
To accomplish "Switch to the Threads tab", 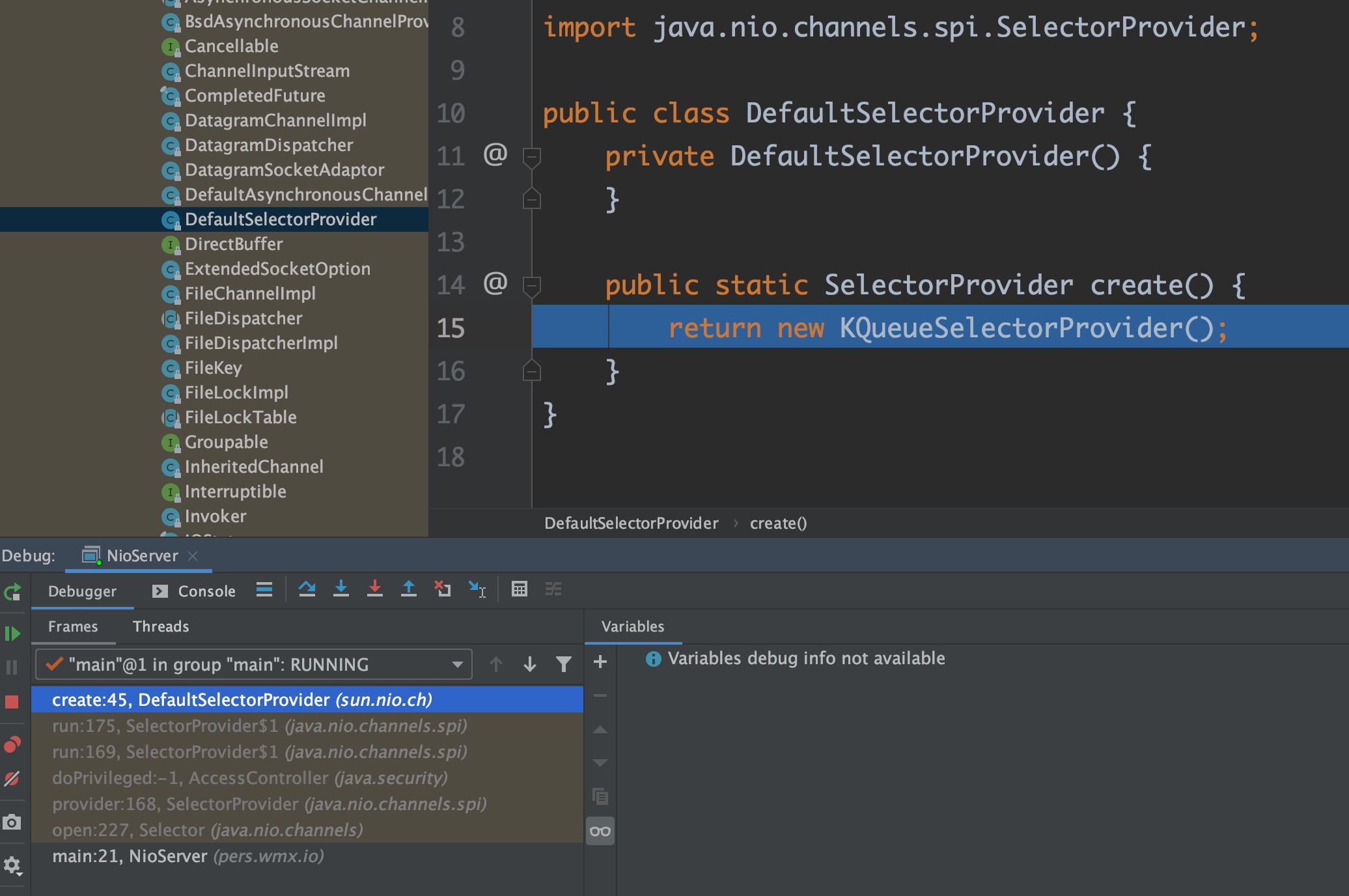I will [x=160, y=626].
